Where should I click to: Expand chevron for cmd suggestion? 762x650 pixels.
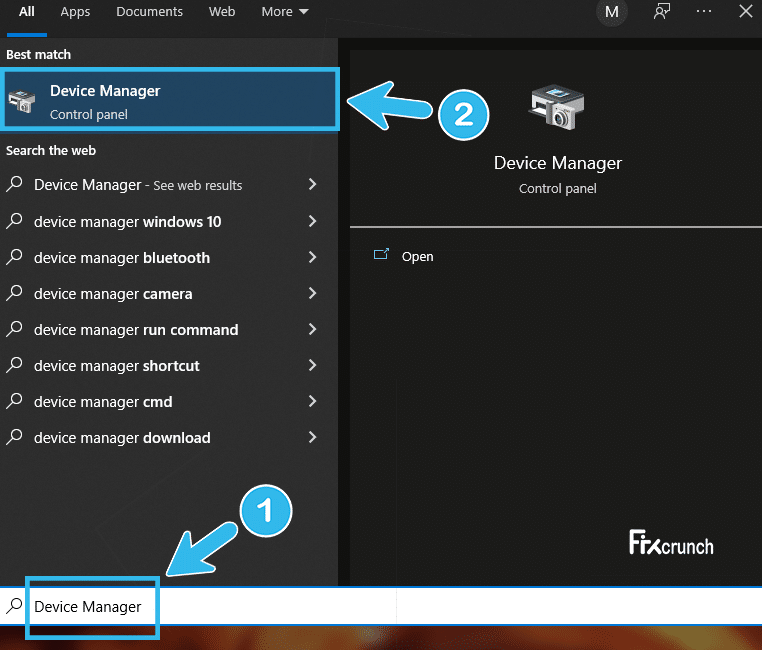[x=312, y=401]
